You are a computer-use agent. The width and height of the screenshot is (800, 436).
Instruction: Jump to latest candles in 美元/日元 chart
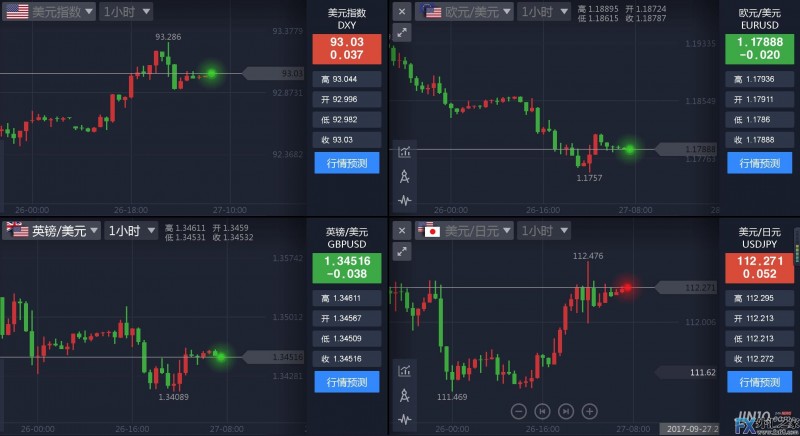pyautogui.click(x=566, y=410)
